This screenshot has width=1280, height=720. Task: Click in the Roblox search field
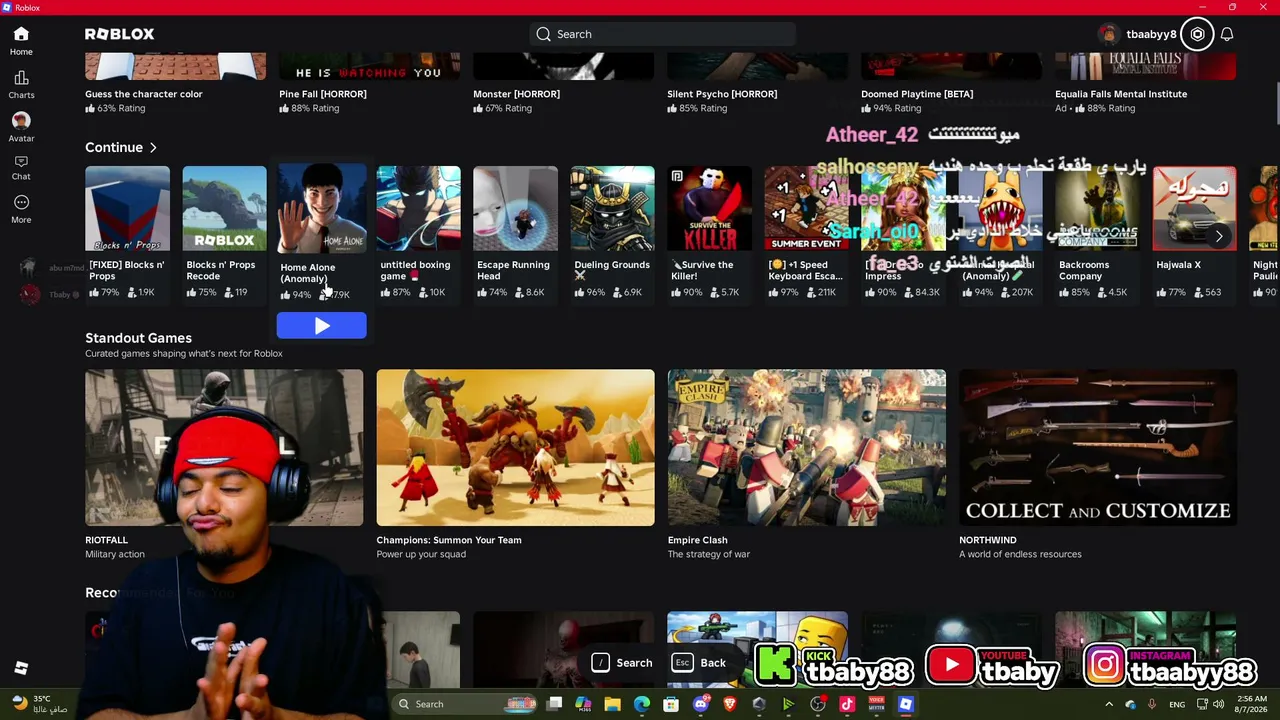pyautogui.click(x=662, y=34)
